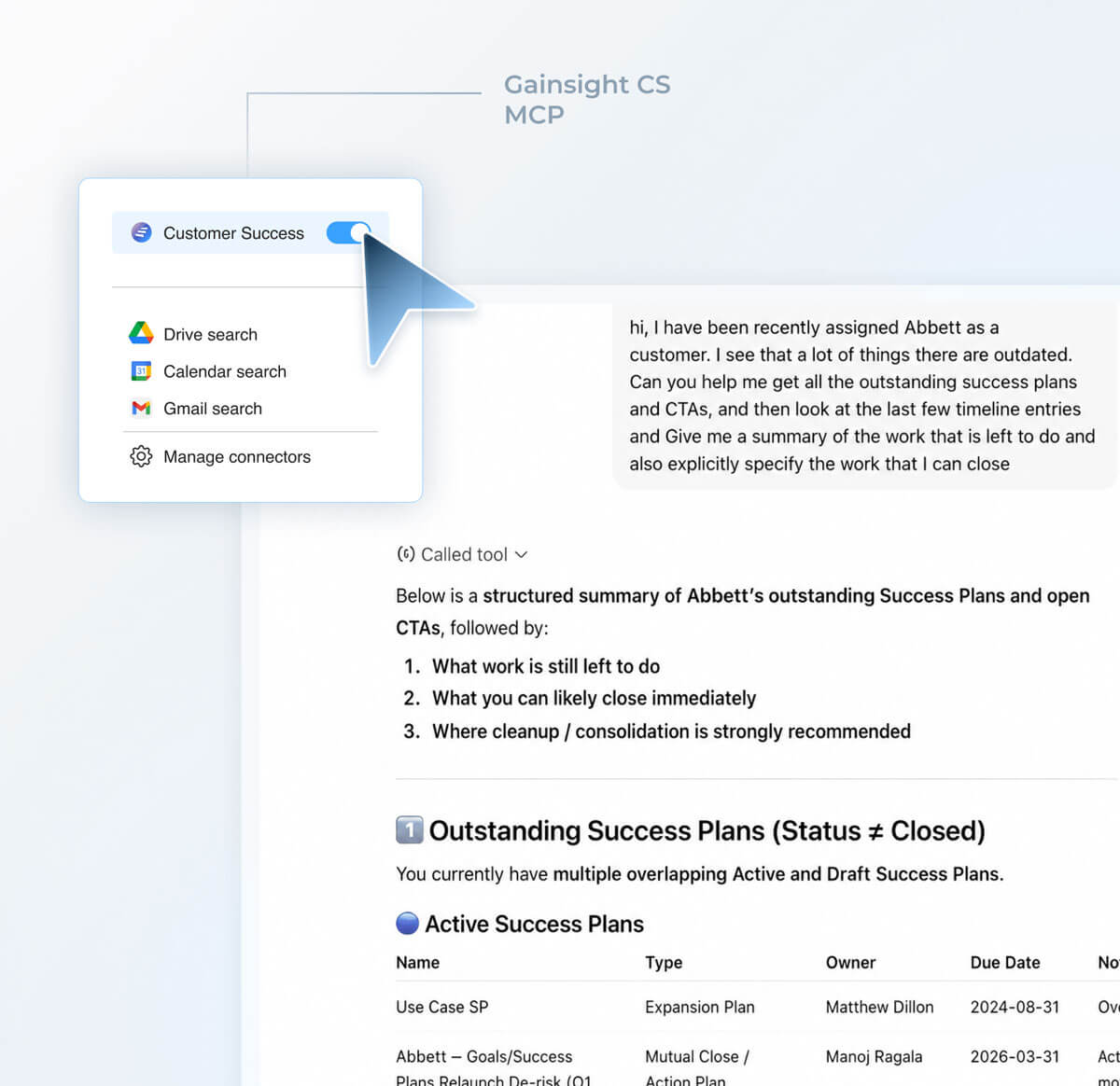The height and width of the screenshot is (1086, 1120).
Task: Click 'What work is still left to do'
Action: (546, 666)
